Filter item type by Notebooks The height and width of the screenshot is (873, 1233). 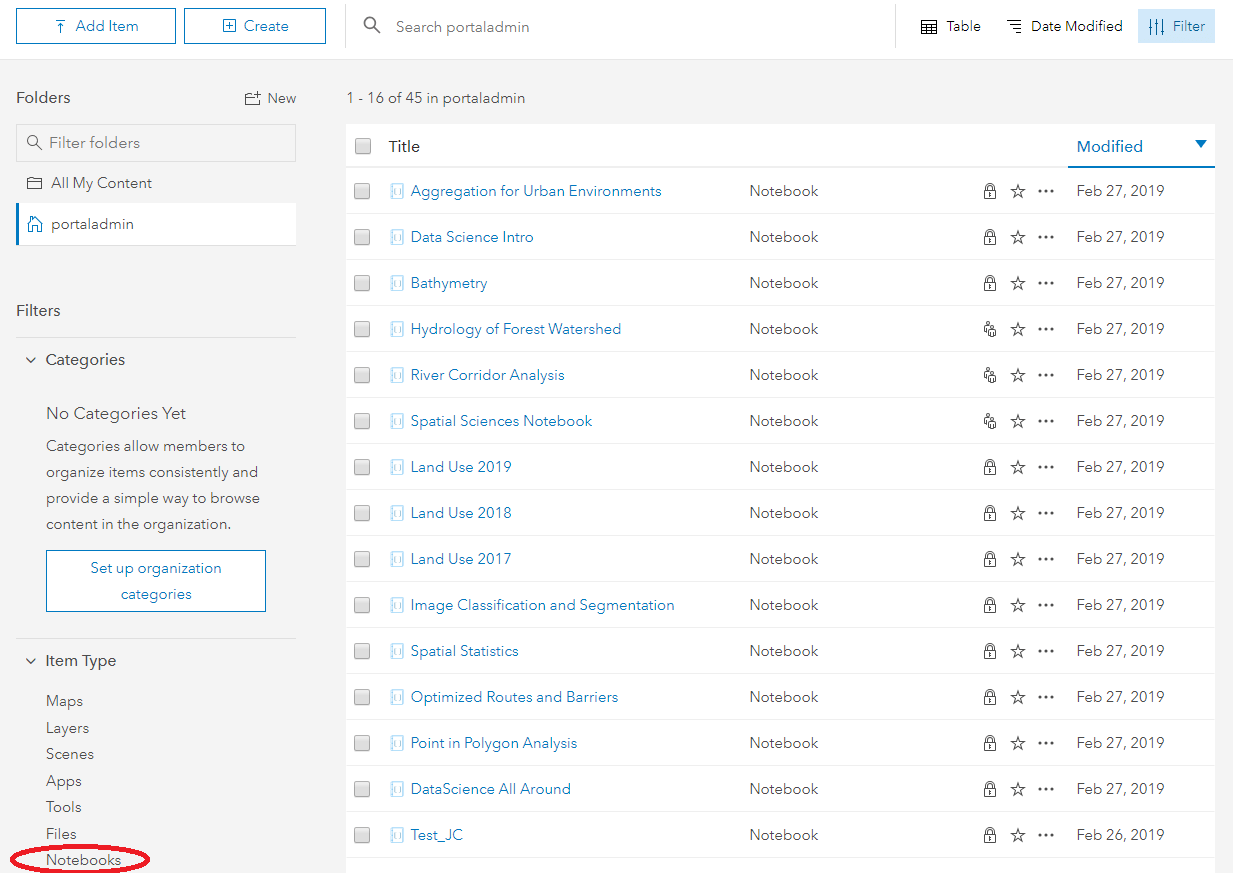coord(83,860)
